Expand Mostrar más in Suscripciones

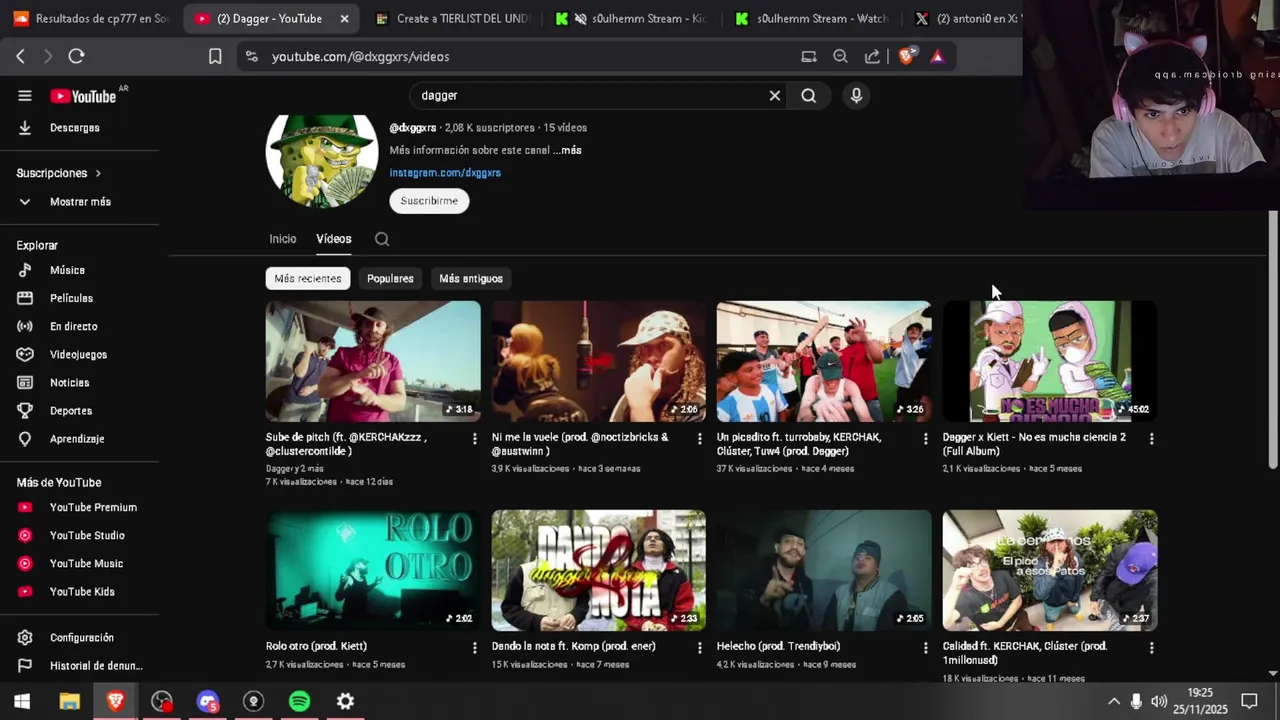80,201
